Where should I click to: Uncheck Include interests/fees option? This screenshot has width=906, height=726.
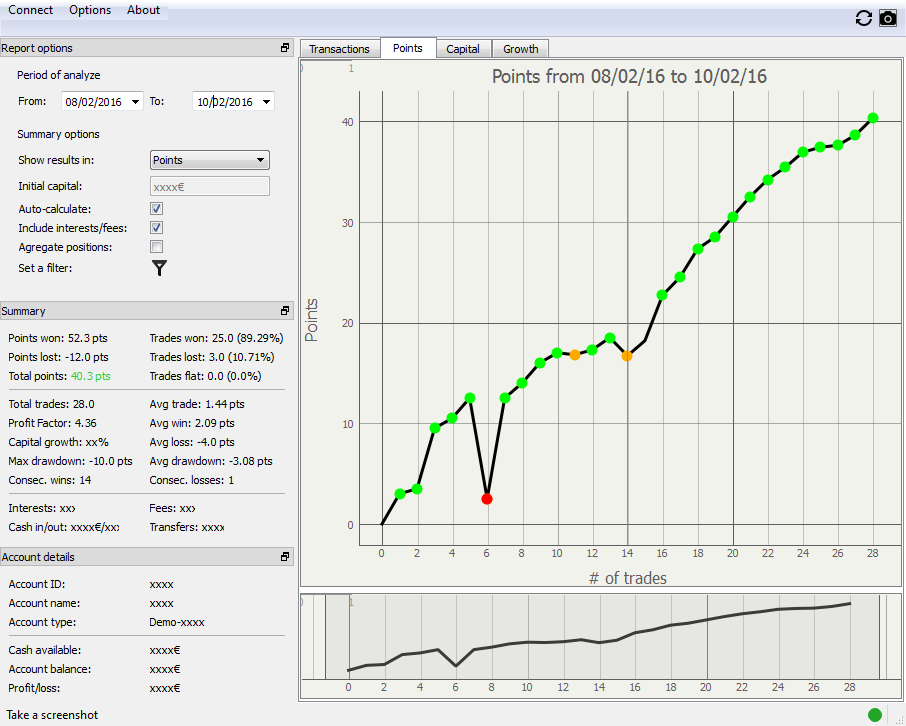(x=156, y=228)
